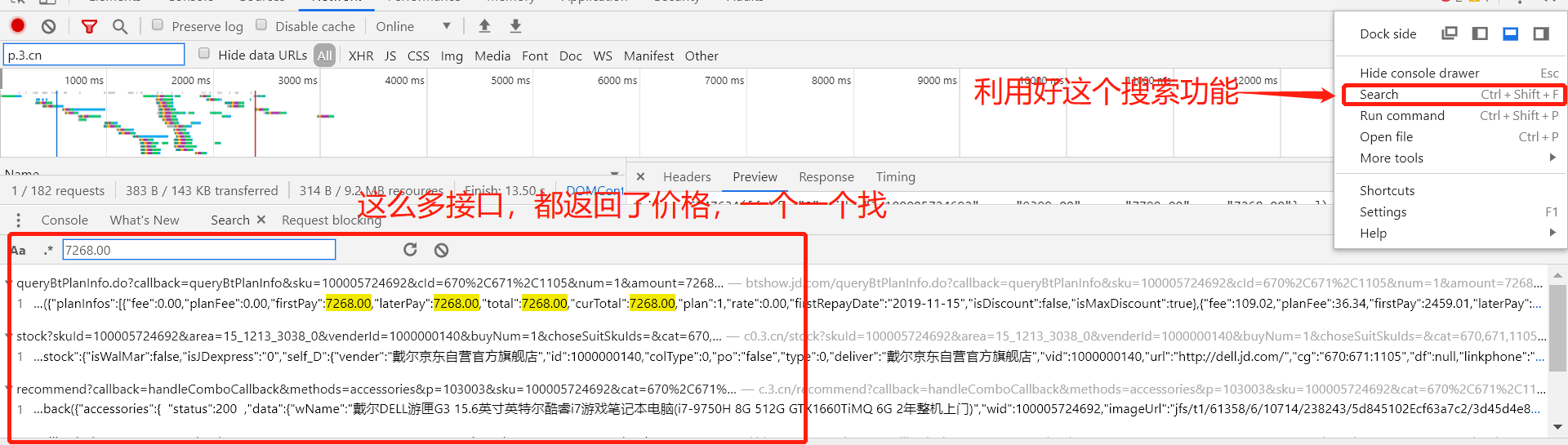Filter requests by CSS
The height and width of the screenshot is (445, 1568).
[418, 56]
